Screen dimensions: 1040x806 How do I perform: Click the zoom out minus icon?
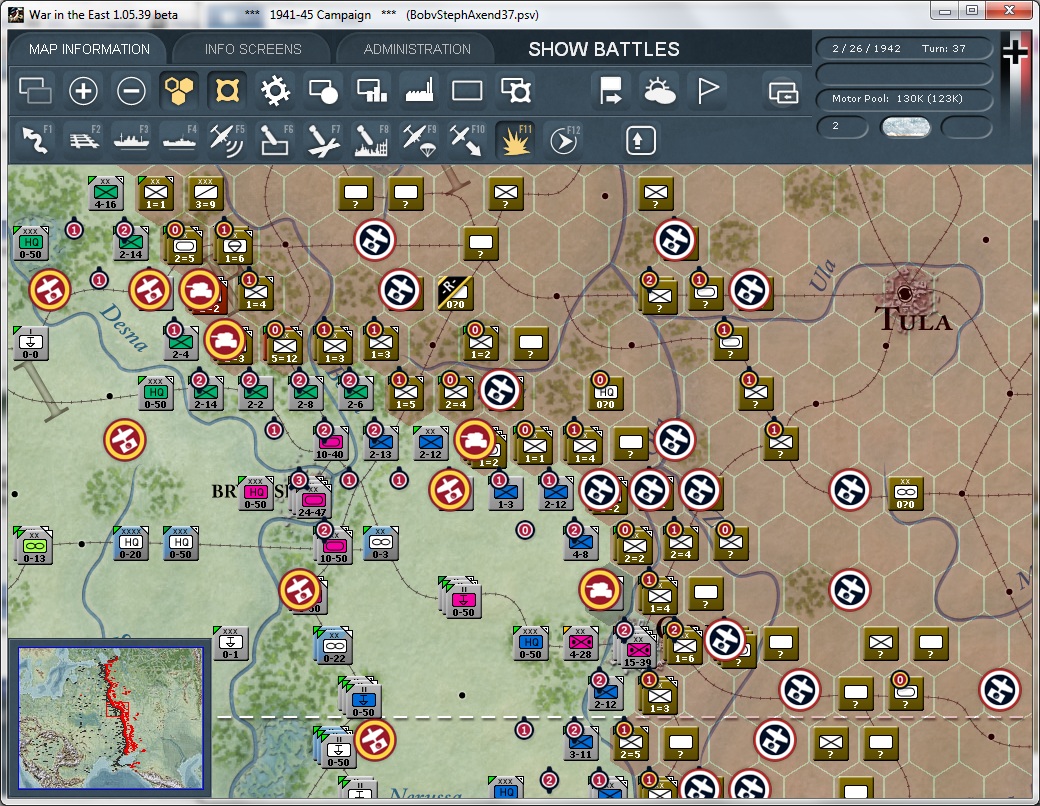(x=131, y=91)
